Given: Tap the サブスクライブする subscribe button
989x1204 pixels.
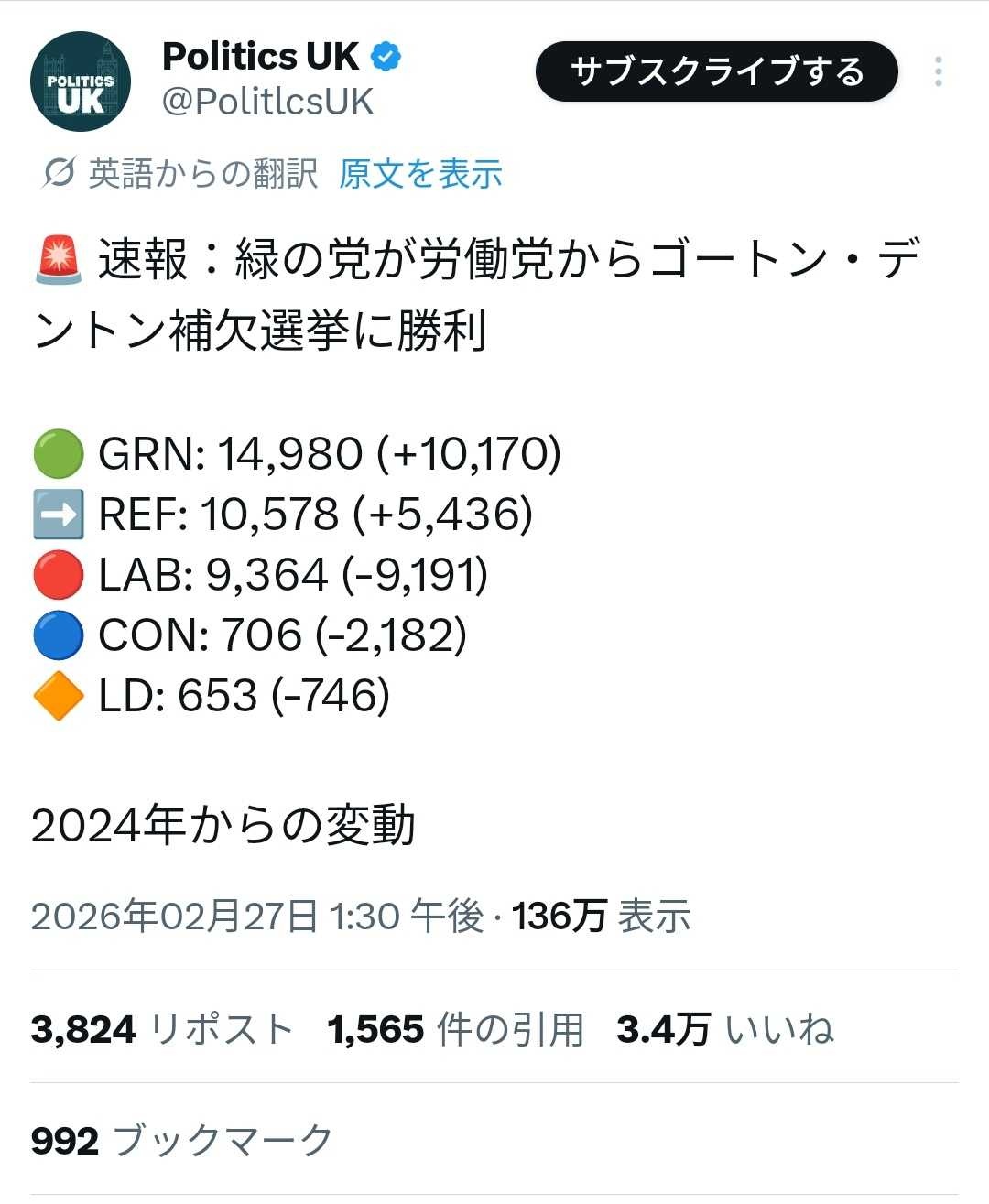Looking at the screenshot, I should pos(716,71).
